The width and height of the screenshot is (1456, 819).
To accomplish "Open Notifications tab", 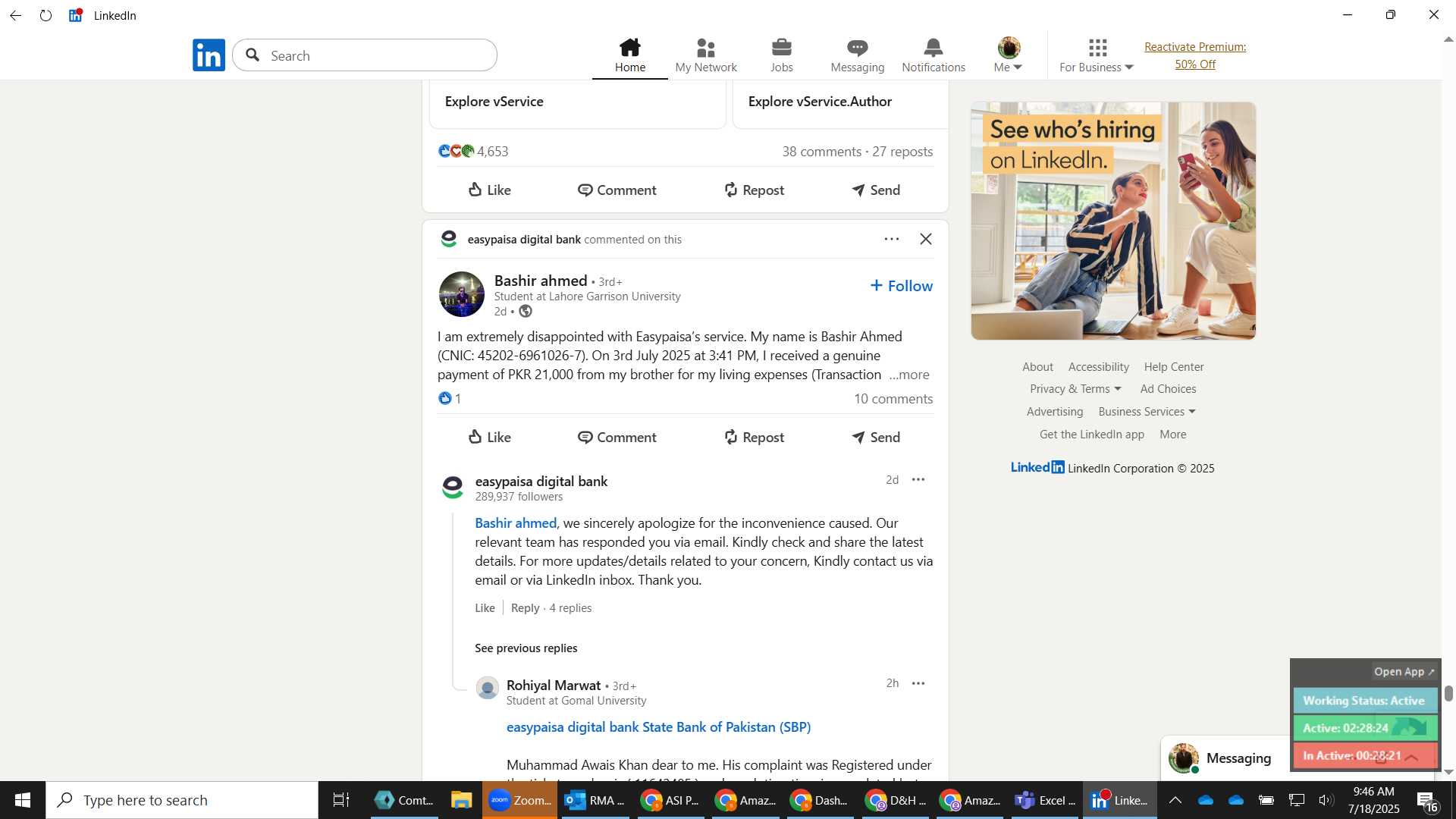I will tap(934, 55).
